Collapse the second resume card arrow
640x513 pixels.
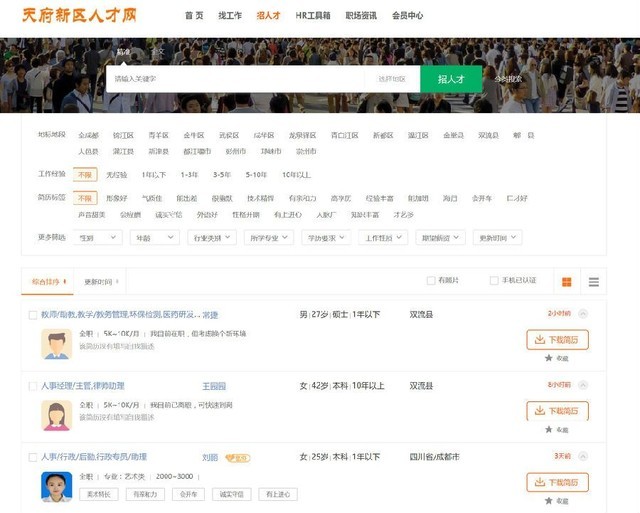pos(583,385)
